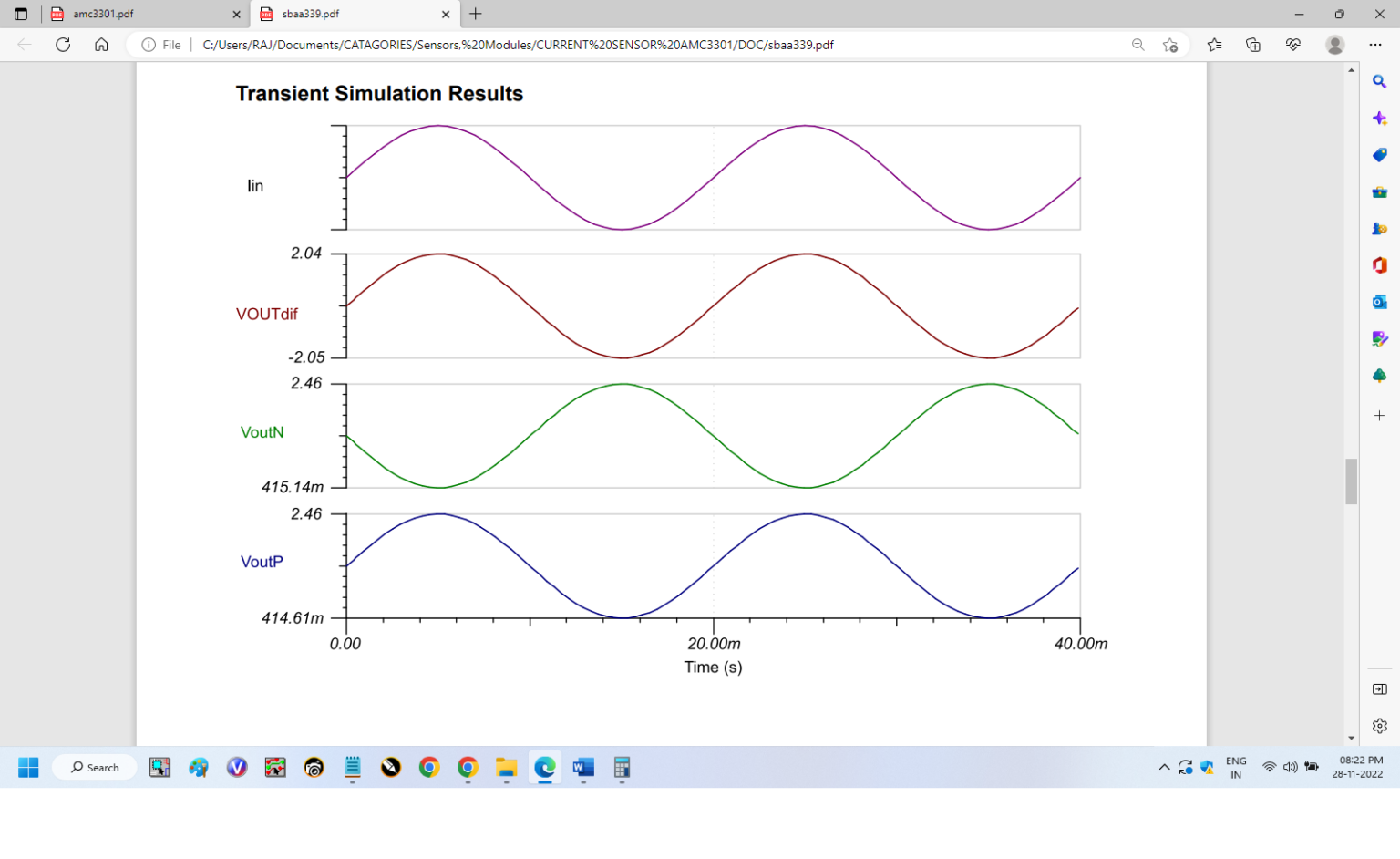The image size is (1400, 859).
Task: Open the Favorites list
Action: [x=1214, y=45]
